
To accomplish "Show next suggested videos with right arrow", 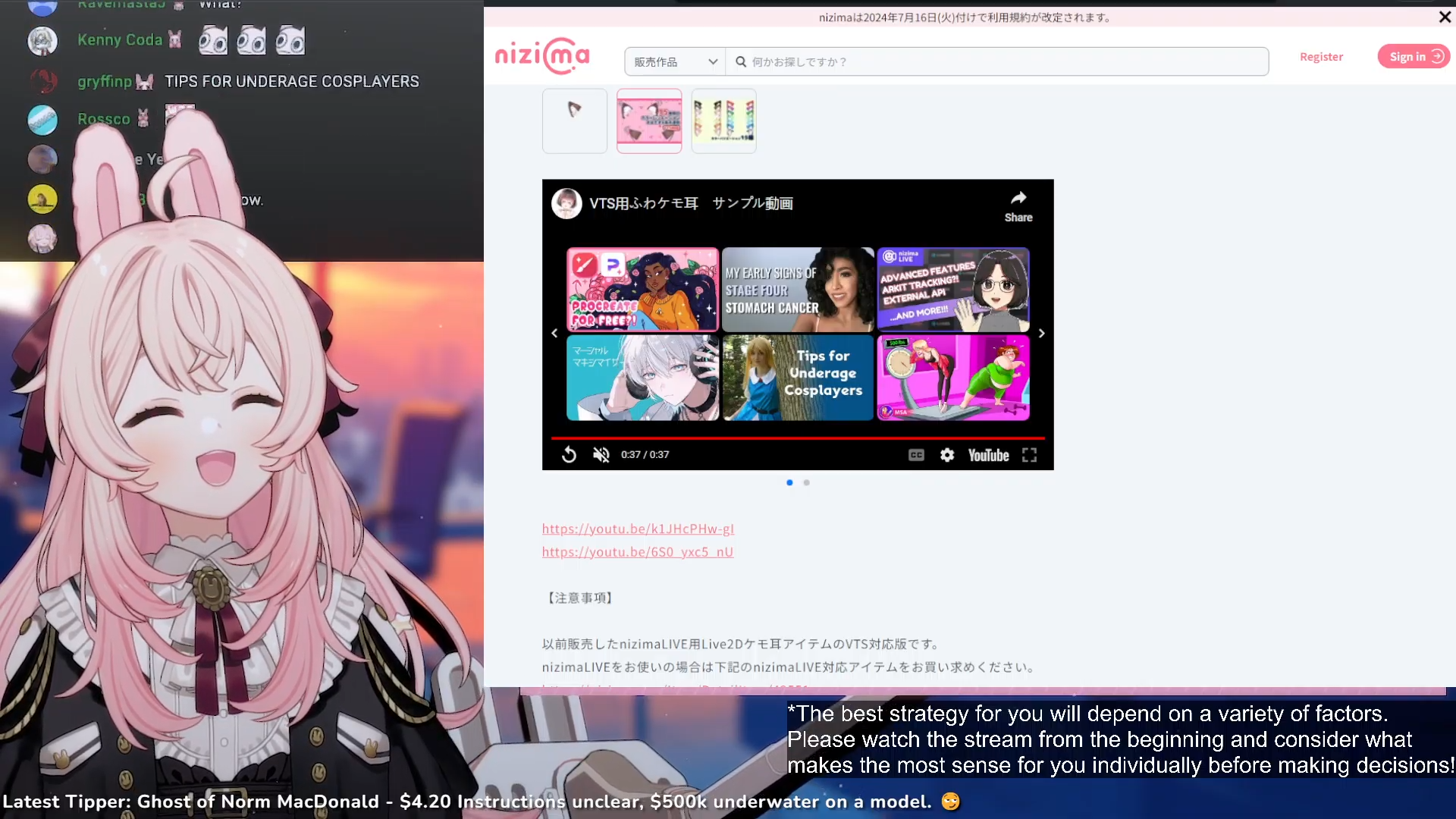I will (x=1041, y=333).
